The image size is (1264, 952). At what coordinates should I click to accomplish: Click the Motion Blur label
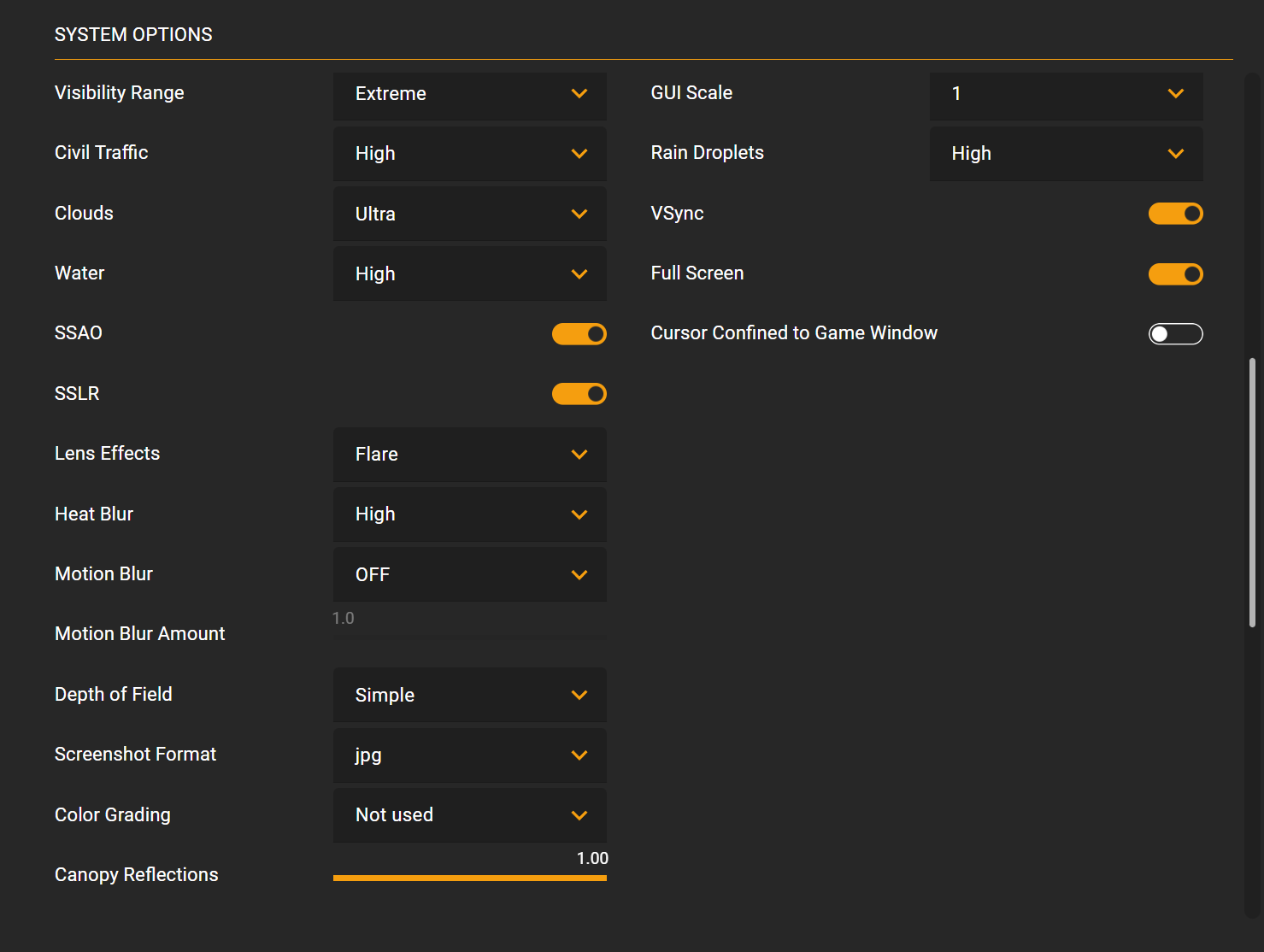click(x=104, y=574)
